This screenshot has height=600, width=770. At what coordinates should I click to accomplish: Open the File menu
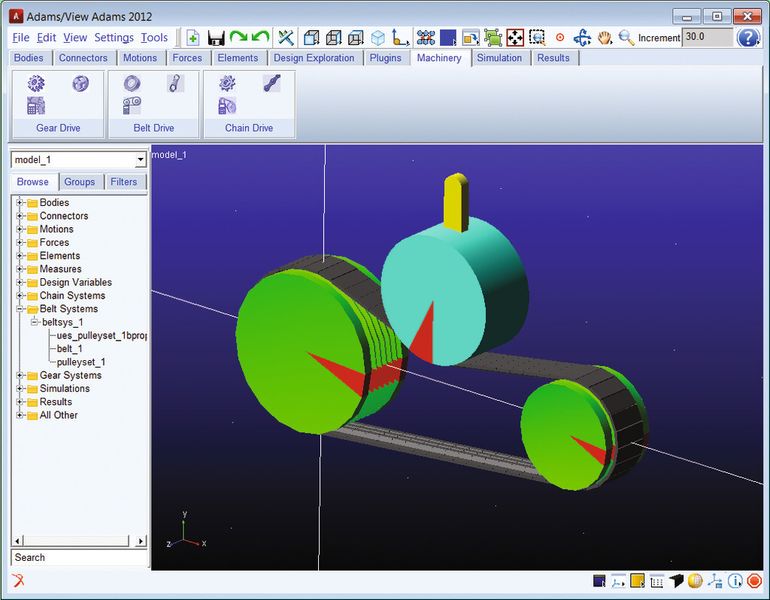21,38
